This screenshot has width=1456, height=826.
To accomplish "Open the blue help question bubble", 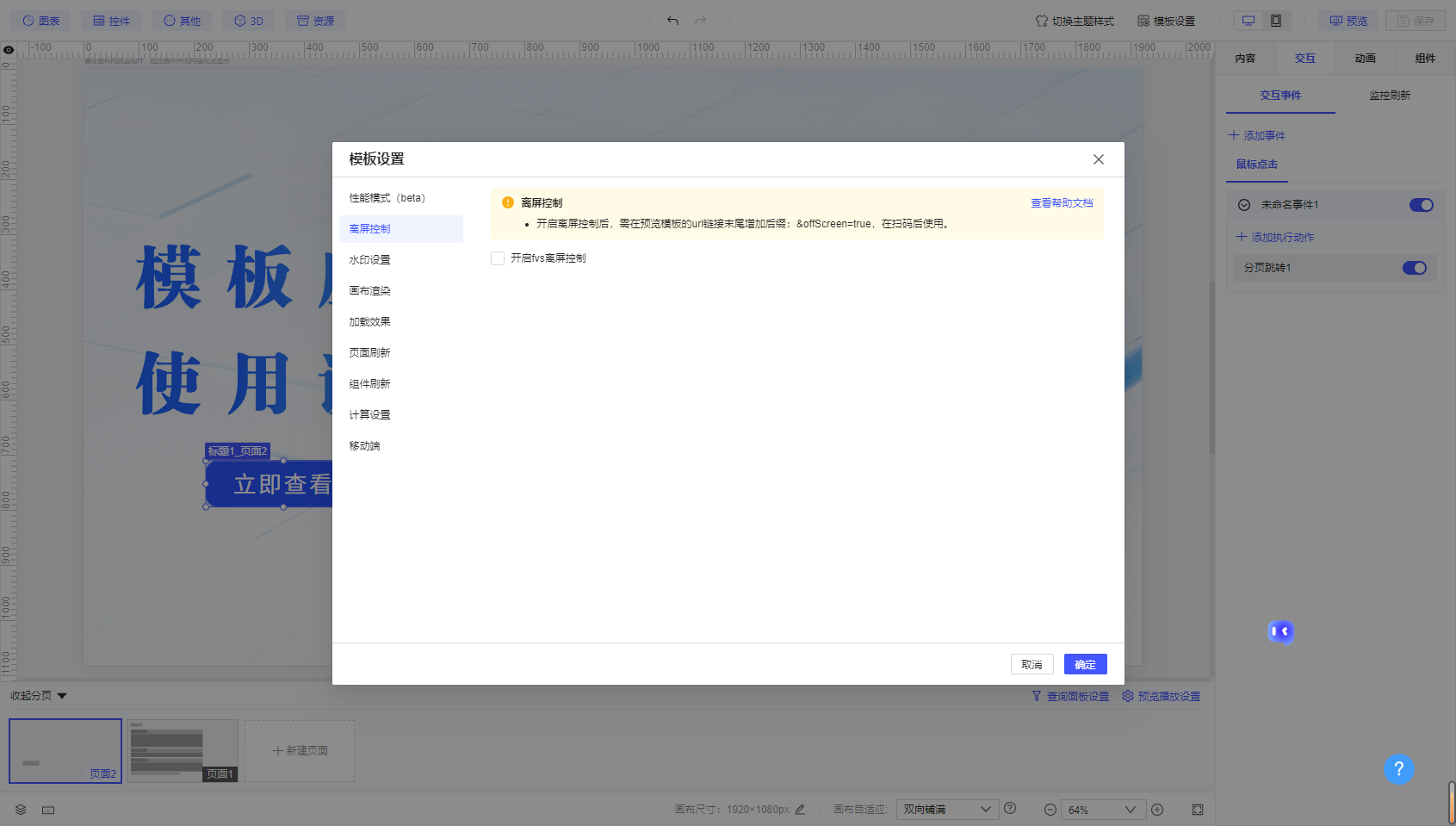I will click(x=1399, y=769).
